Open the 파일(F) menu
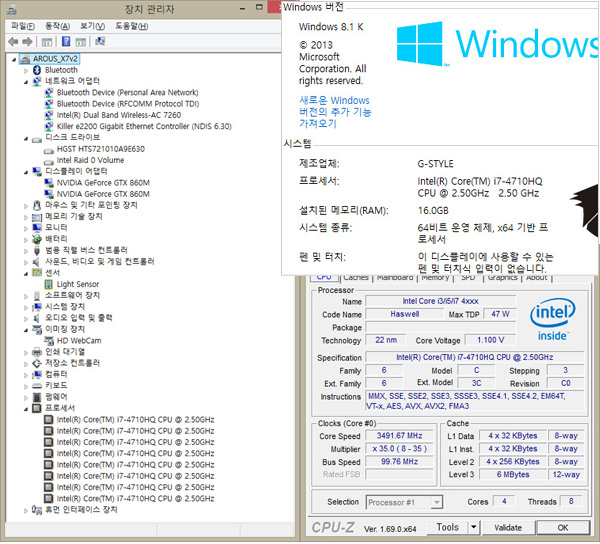600x544 pixels. pos(23,26)
